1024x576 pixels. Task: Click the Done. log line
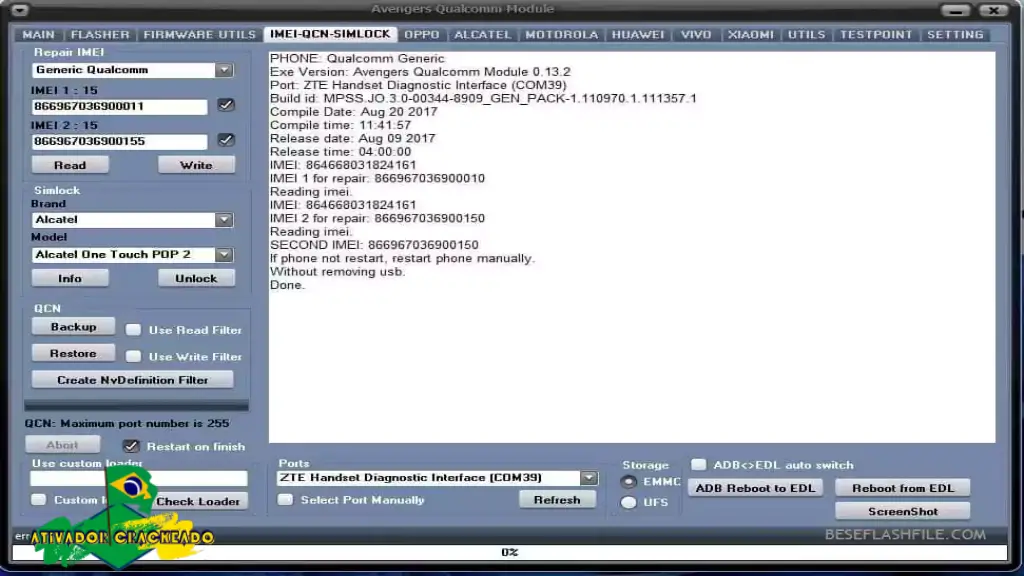(x=287, y=285)
